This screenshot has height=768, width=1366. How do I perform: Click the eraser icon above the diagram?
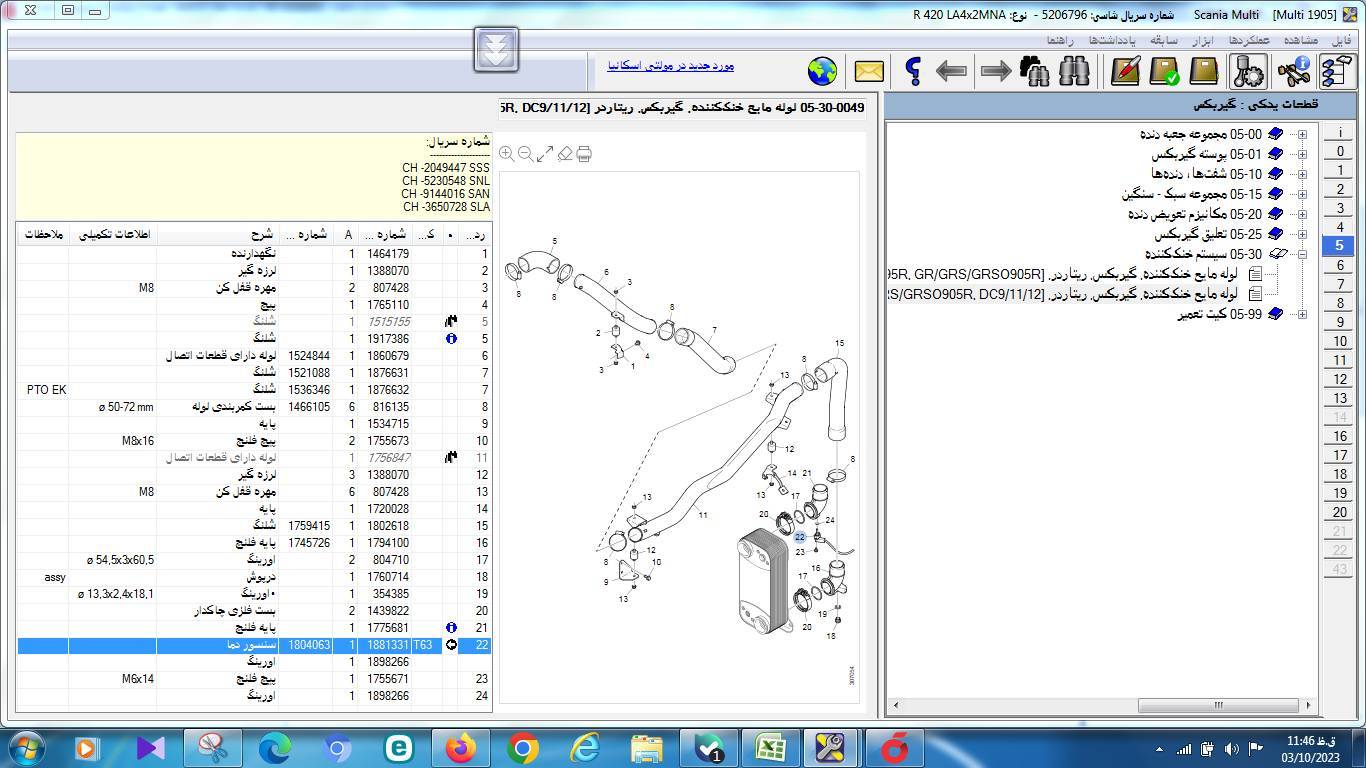coord(565,154)
